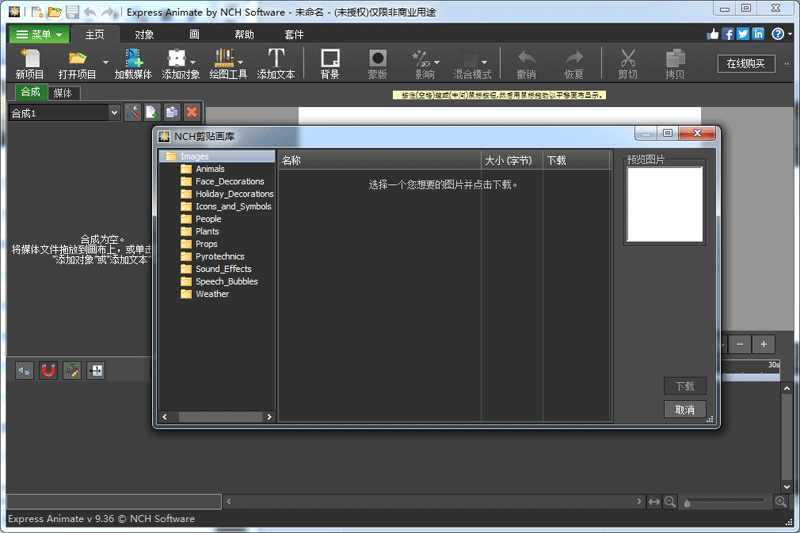Click composition settings tools icon
800x533 pixels.
pos(132,112)
